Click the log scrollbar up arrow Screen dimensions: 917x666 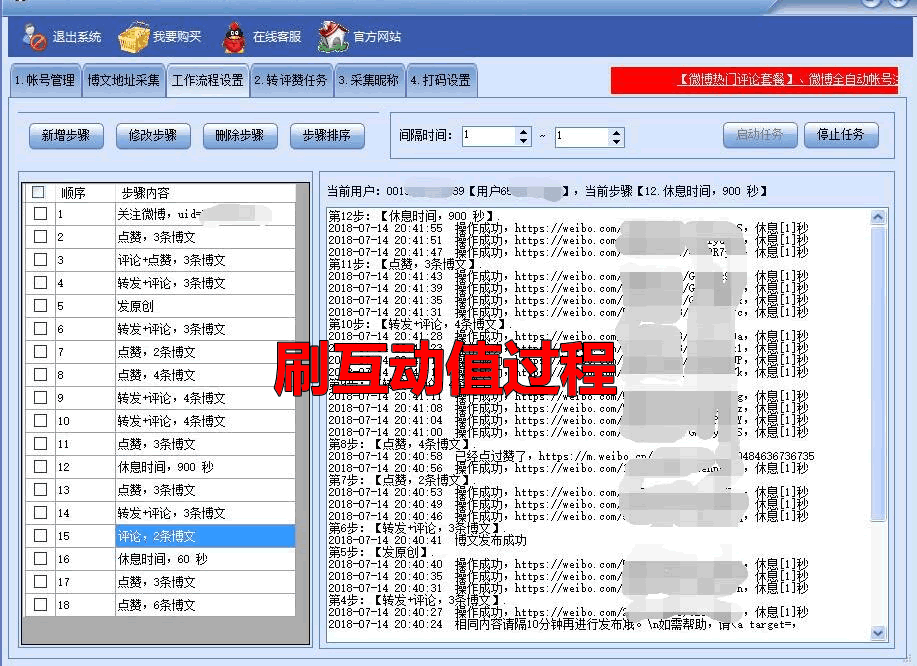click(878, 217)
